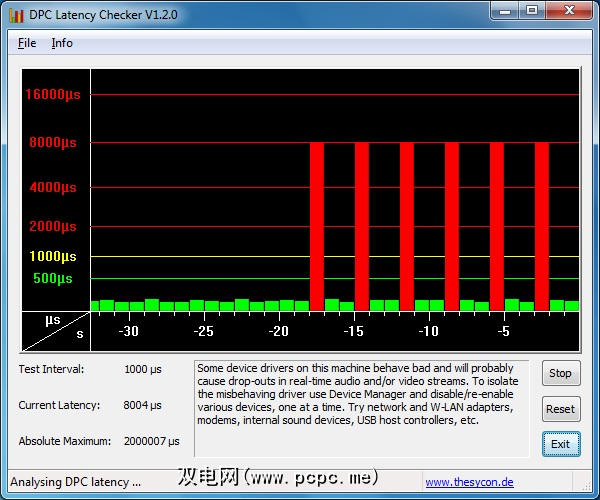600x500 pixels.
Task: Open the Info menu
Action: [62, 43]
